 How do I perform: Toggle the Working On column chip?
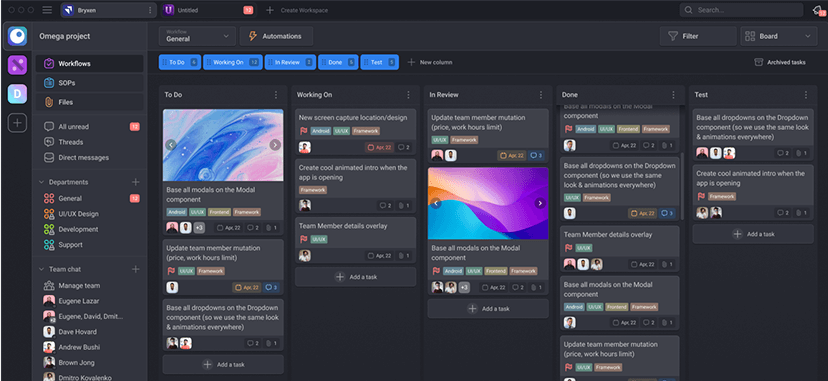point(233,62)
